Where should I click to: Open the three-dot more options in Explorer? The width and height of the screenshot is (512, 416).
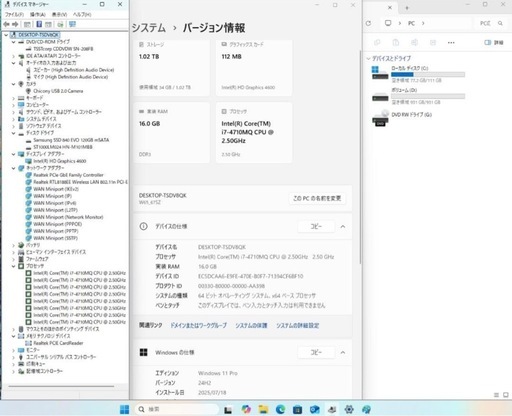point(451,43)
